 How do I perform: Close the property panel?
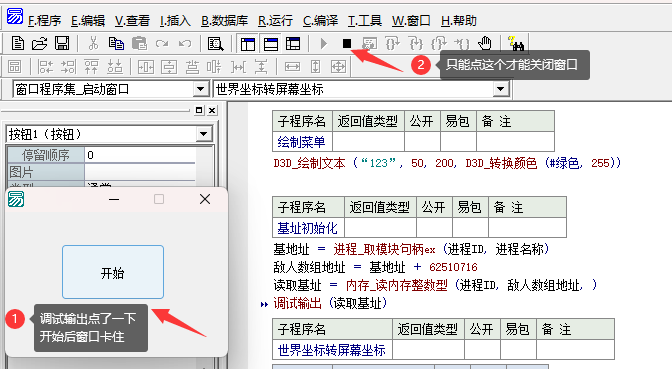click(212, 110)
